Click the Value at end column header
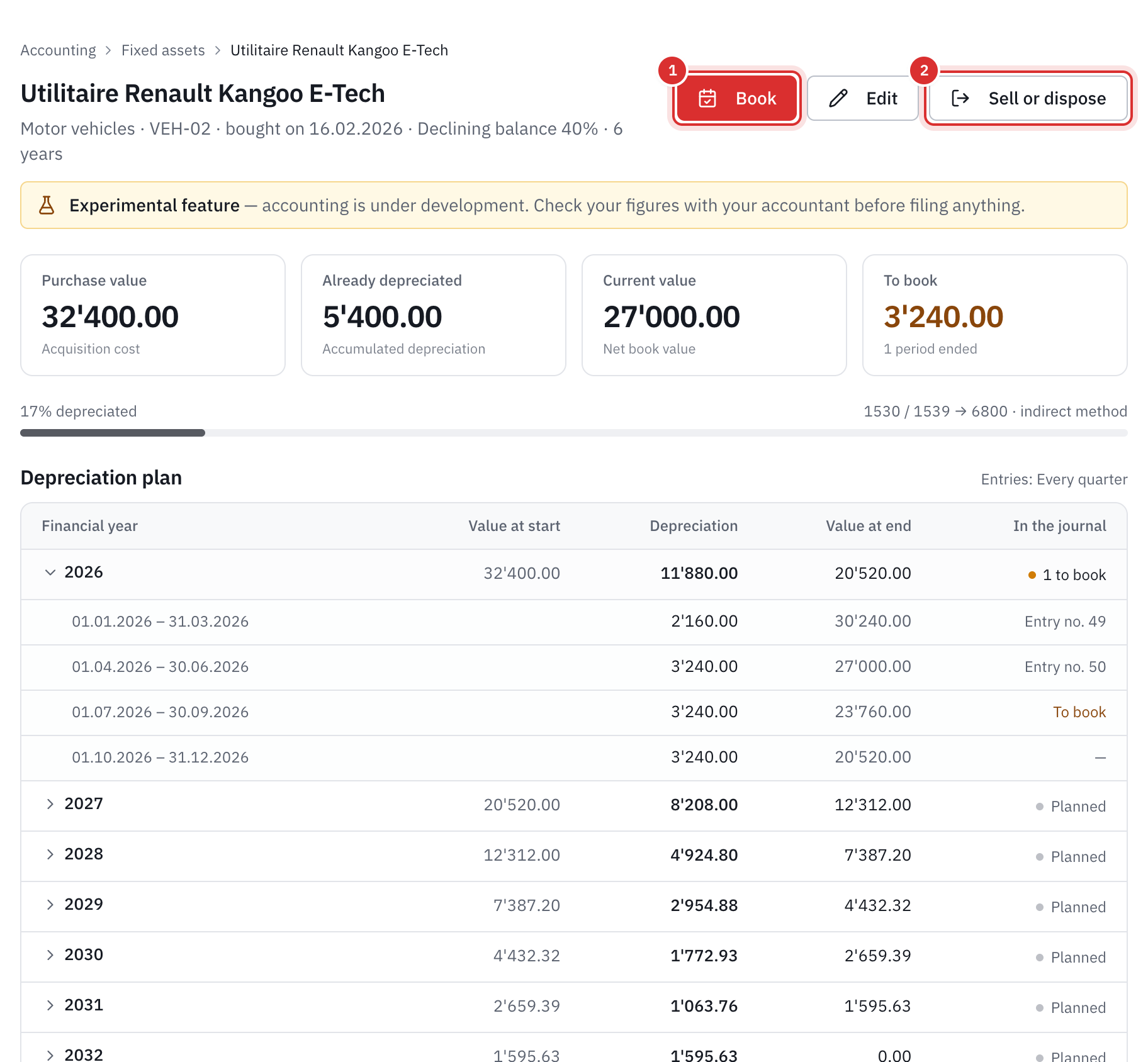This screenshot has height=1062, width=1148. (x=869, y=526)
